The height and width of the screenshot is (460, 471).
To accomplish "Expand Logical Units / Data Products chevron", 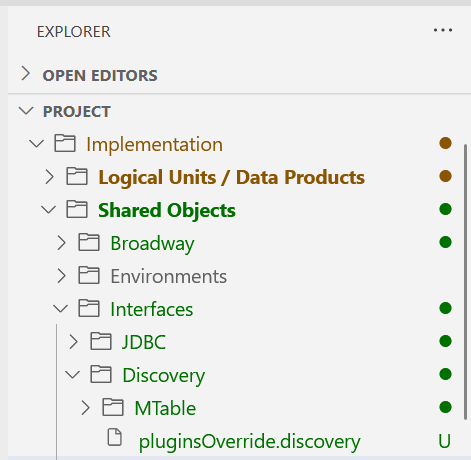I will pyautogui.click(x=49, y=177).
